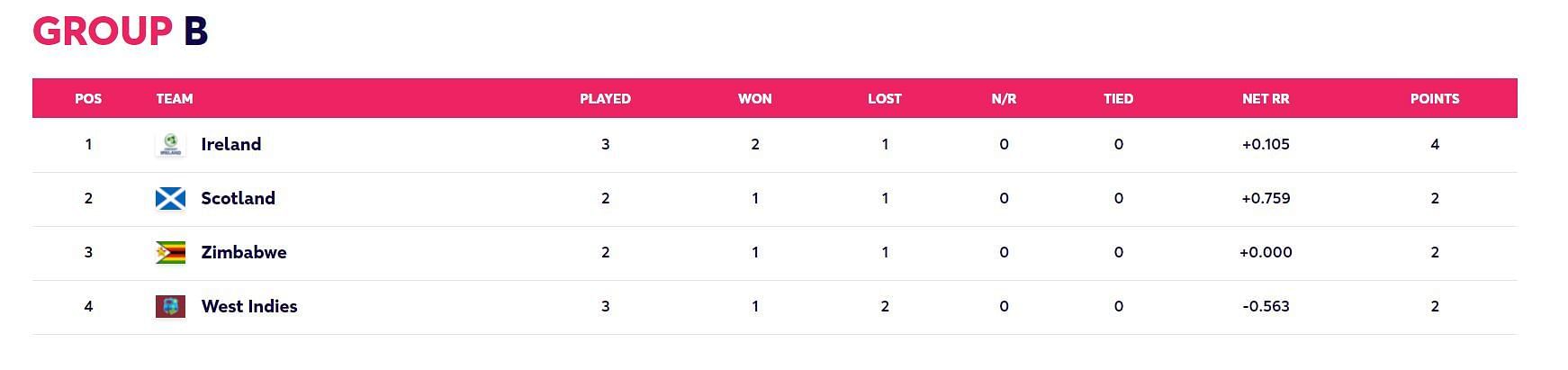Click the Scotland flag icon
The image size is (1568, 370).
pyautogui.click(x=170, y=198)
